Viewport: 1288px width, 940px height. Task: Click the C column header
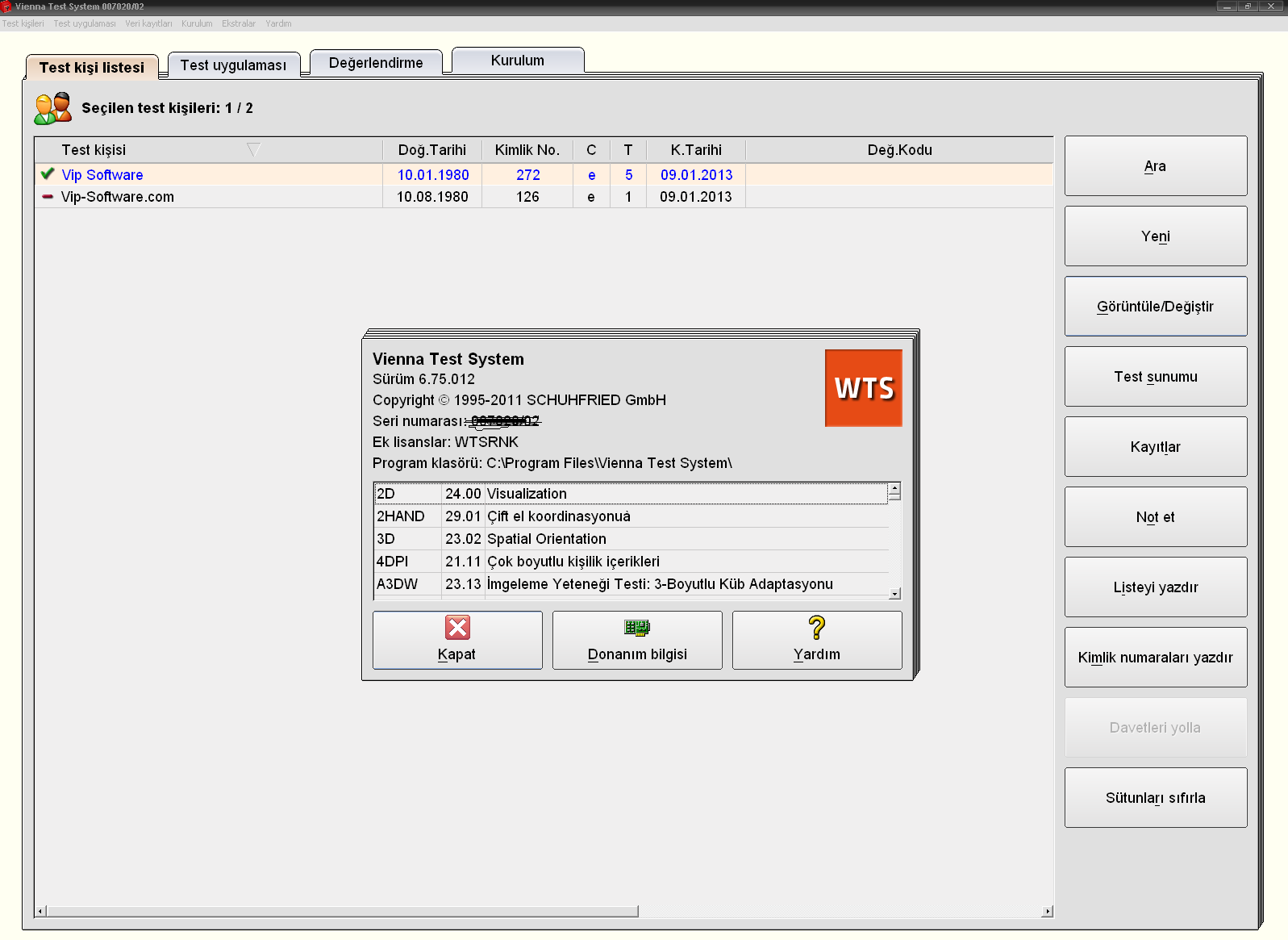coord(591,150)
